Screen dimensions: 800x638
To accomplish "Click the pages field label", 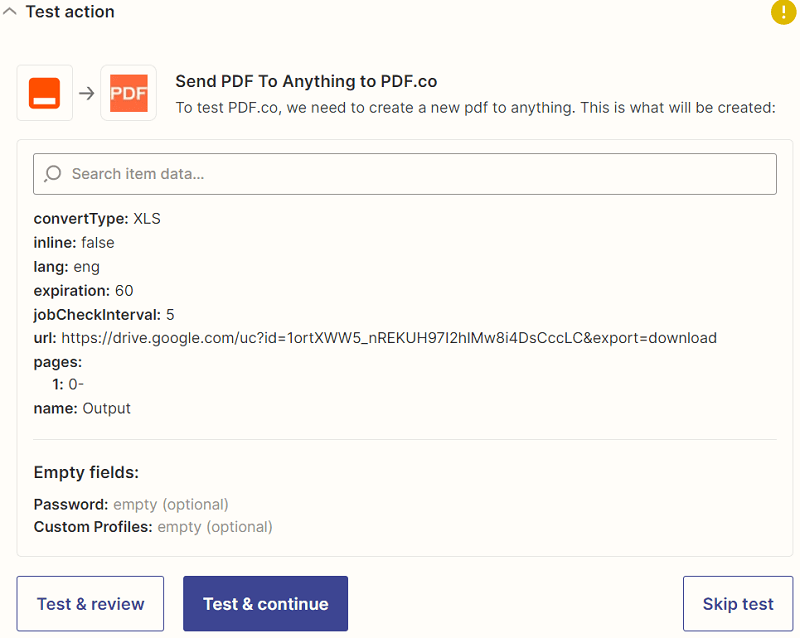I will [58, 361].
